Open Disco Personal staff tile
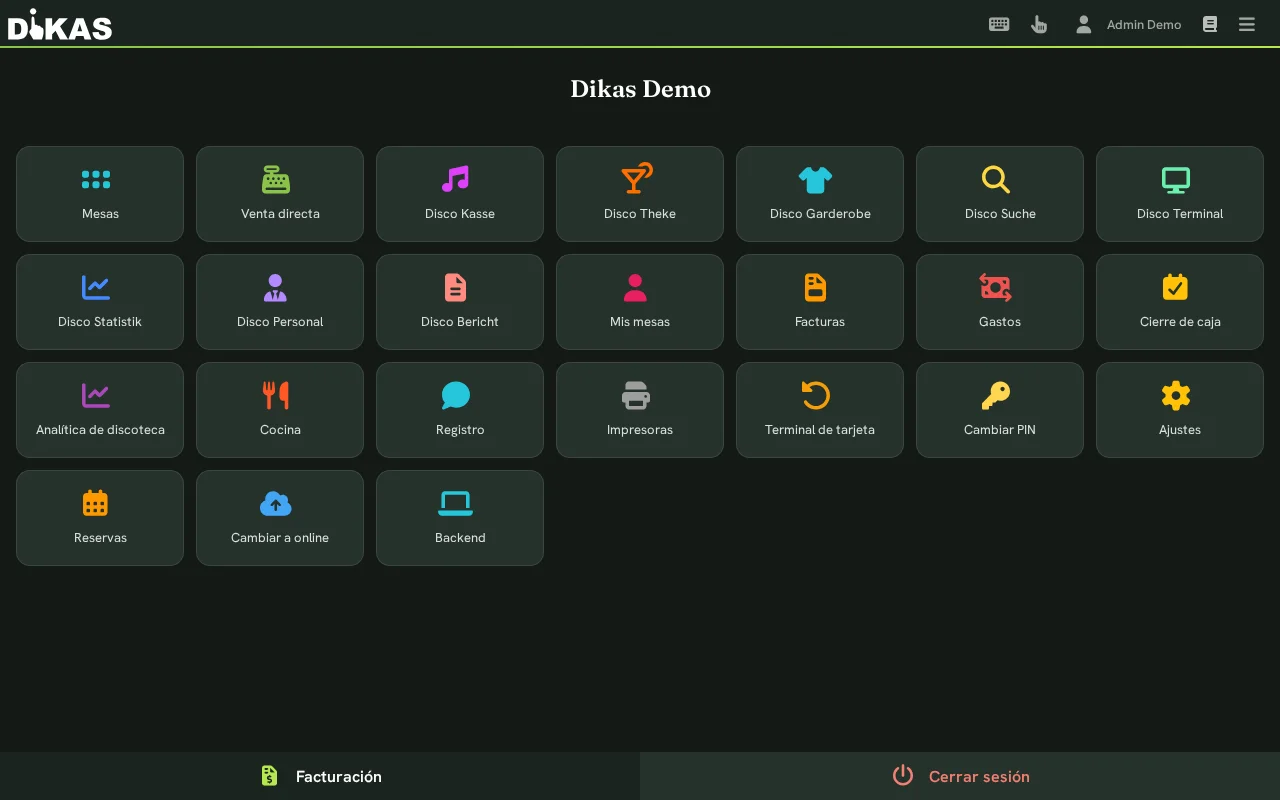The width and height of the screenshot is (1280, 800). [x=280, y=302]
